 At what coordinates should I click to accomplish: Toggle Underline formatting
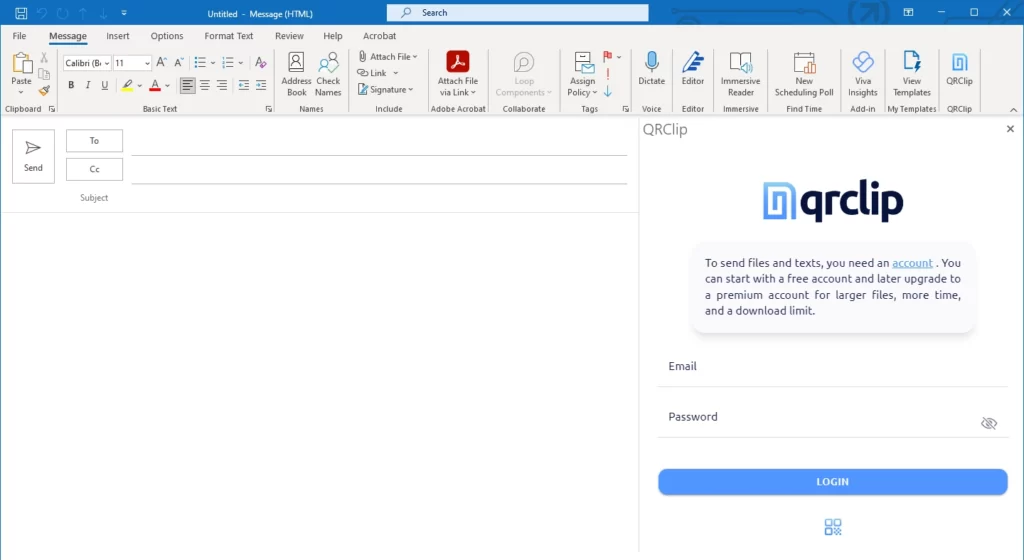click(104, 85)
